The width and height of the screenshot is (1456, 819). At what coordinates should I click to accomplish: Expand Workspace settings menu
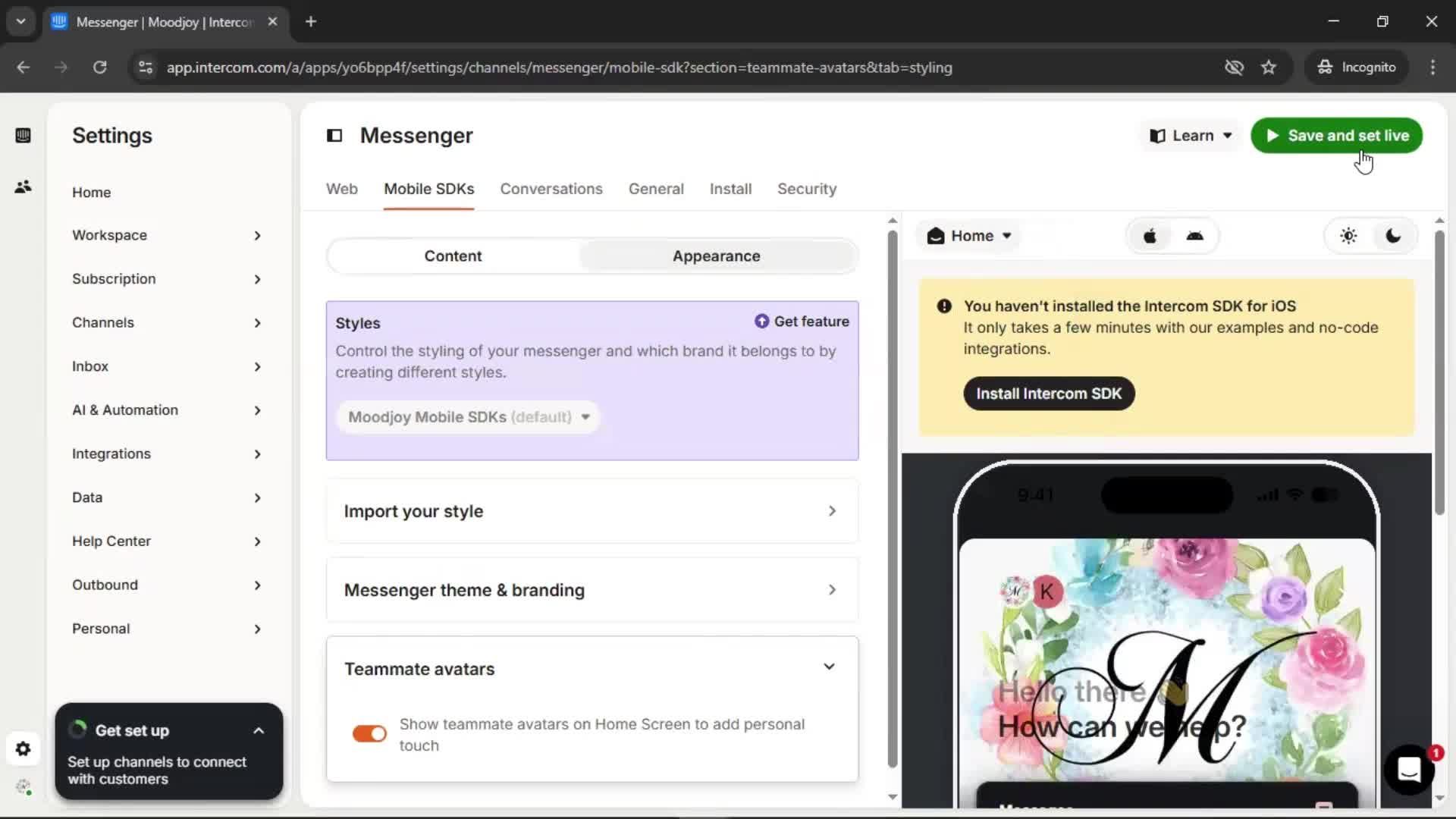pyautogui.click(x=167, y=235)
